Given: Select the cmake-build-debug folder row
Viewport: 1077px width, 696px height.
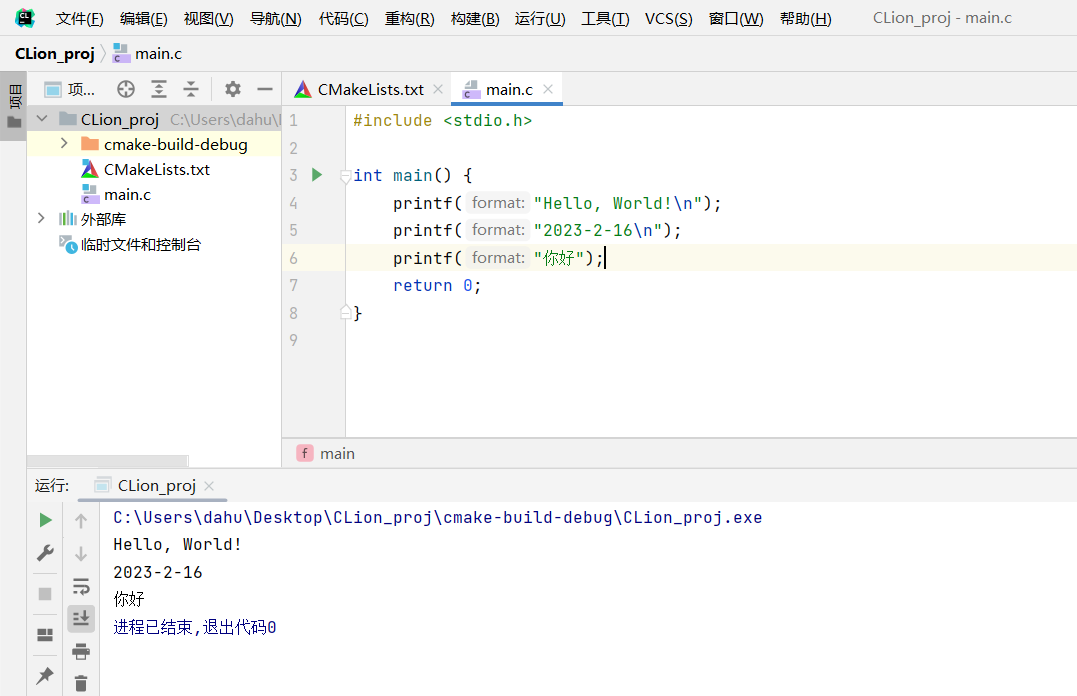Looking at the screenshot, I should [x=154, y=144].
